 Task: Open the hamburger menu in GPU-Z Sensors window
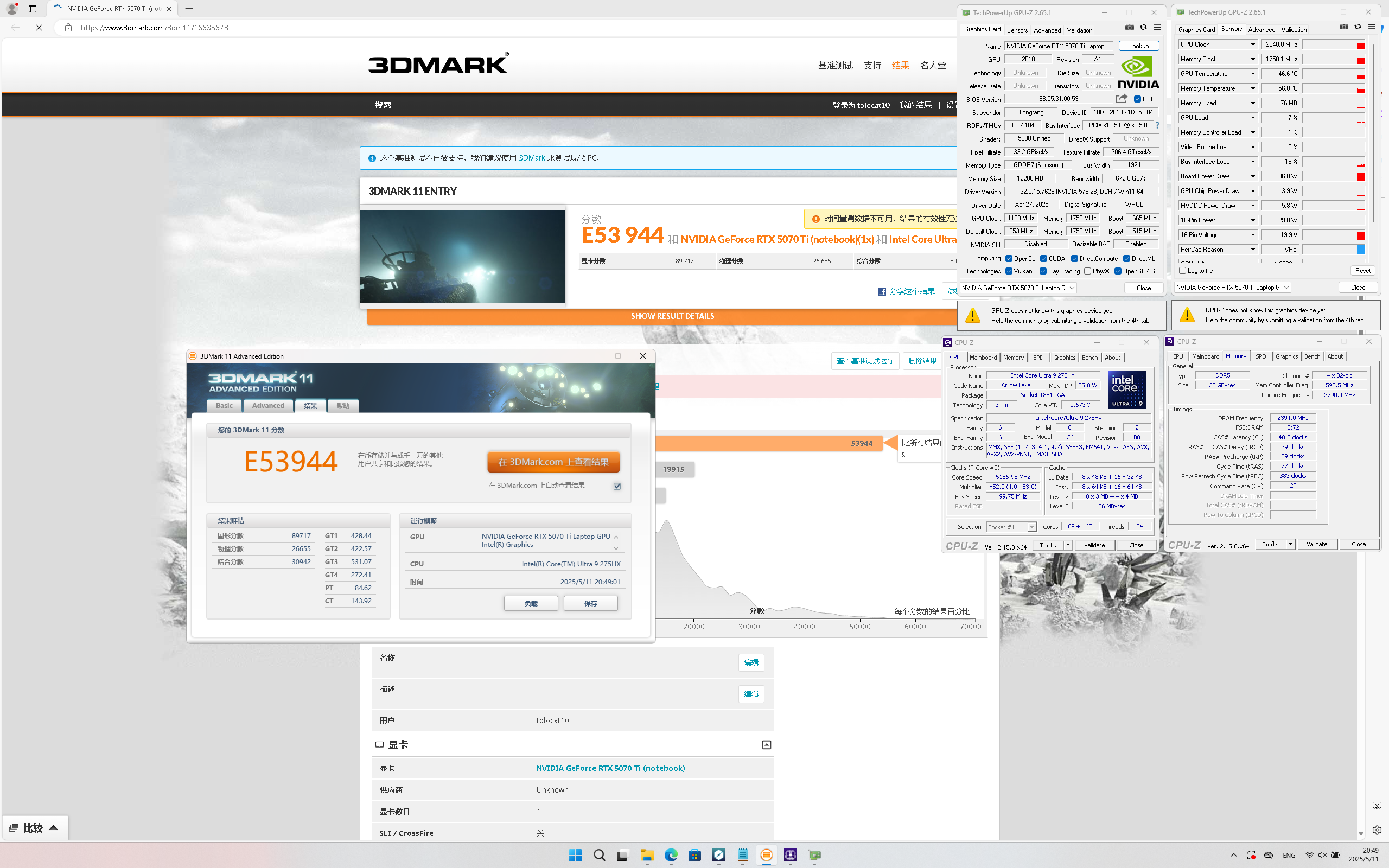(1372, 27)
